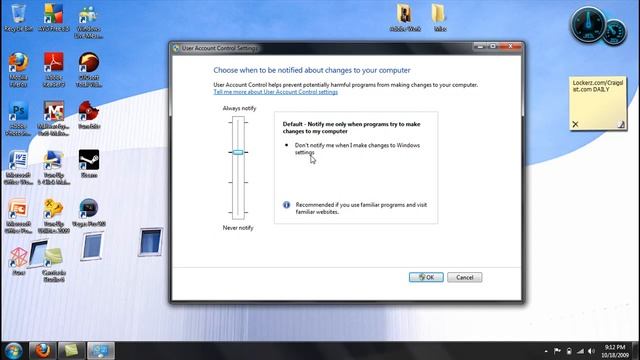Click OK to apply UAC settings

click(426, 277)
